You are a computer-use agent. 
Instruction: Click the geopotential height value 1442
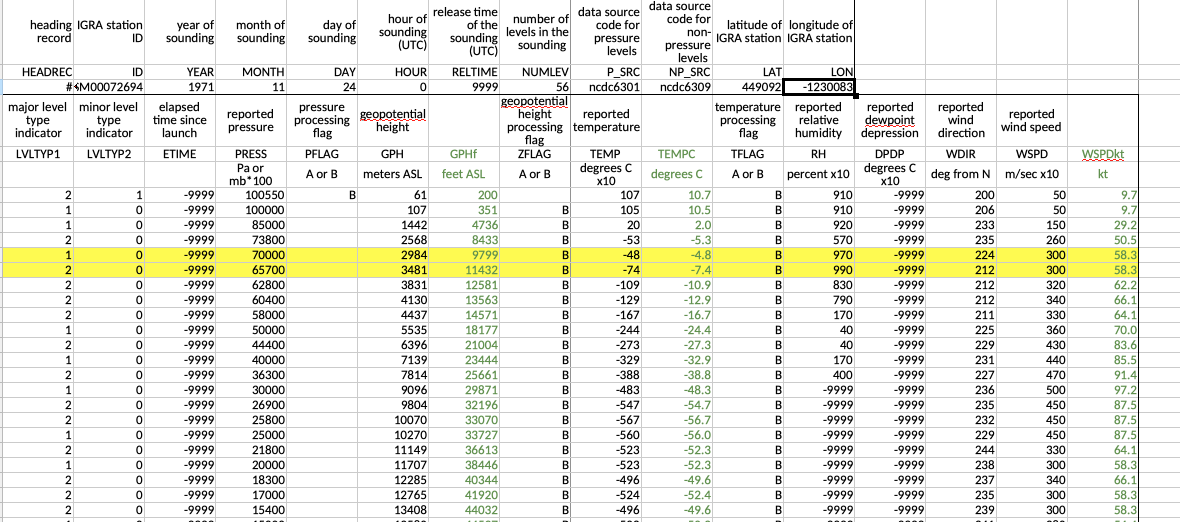coord(395,224)
